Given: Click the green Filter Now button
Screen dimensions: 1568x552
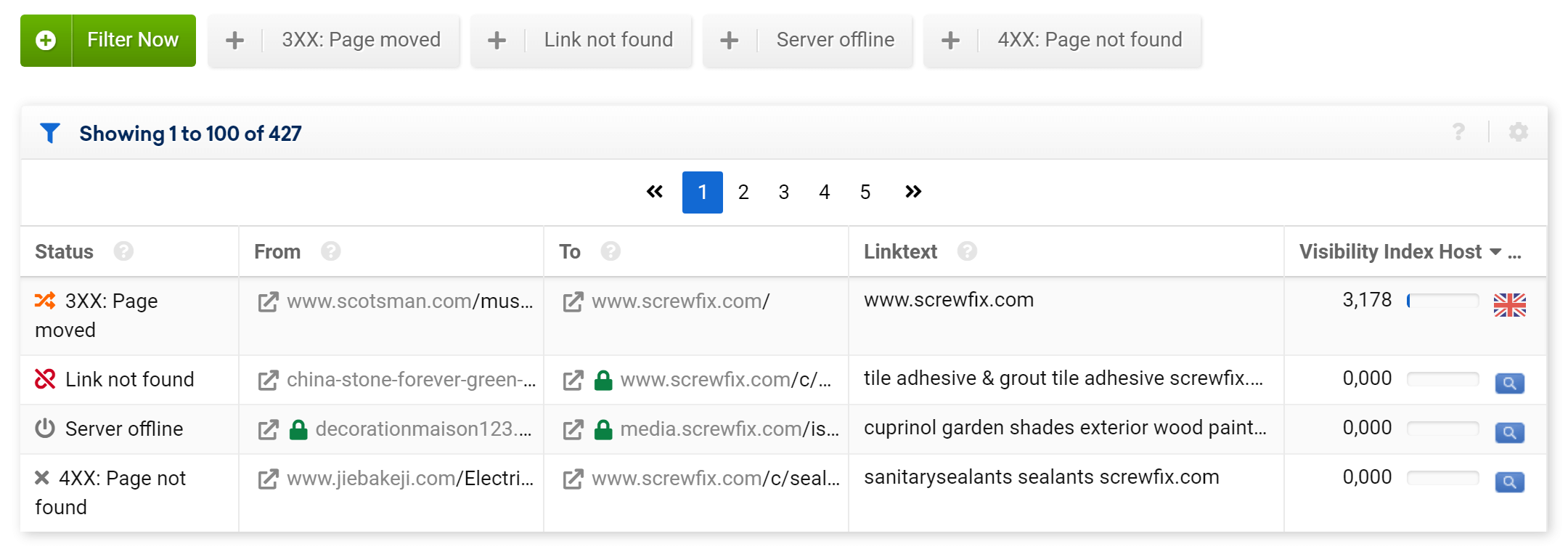Looking at the screenshot, I should click(108, 41).
